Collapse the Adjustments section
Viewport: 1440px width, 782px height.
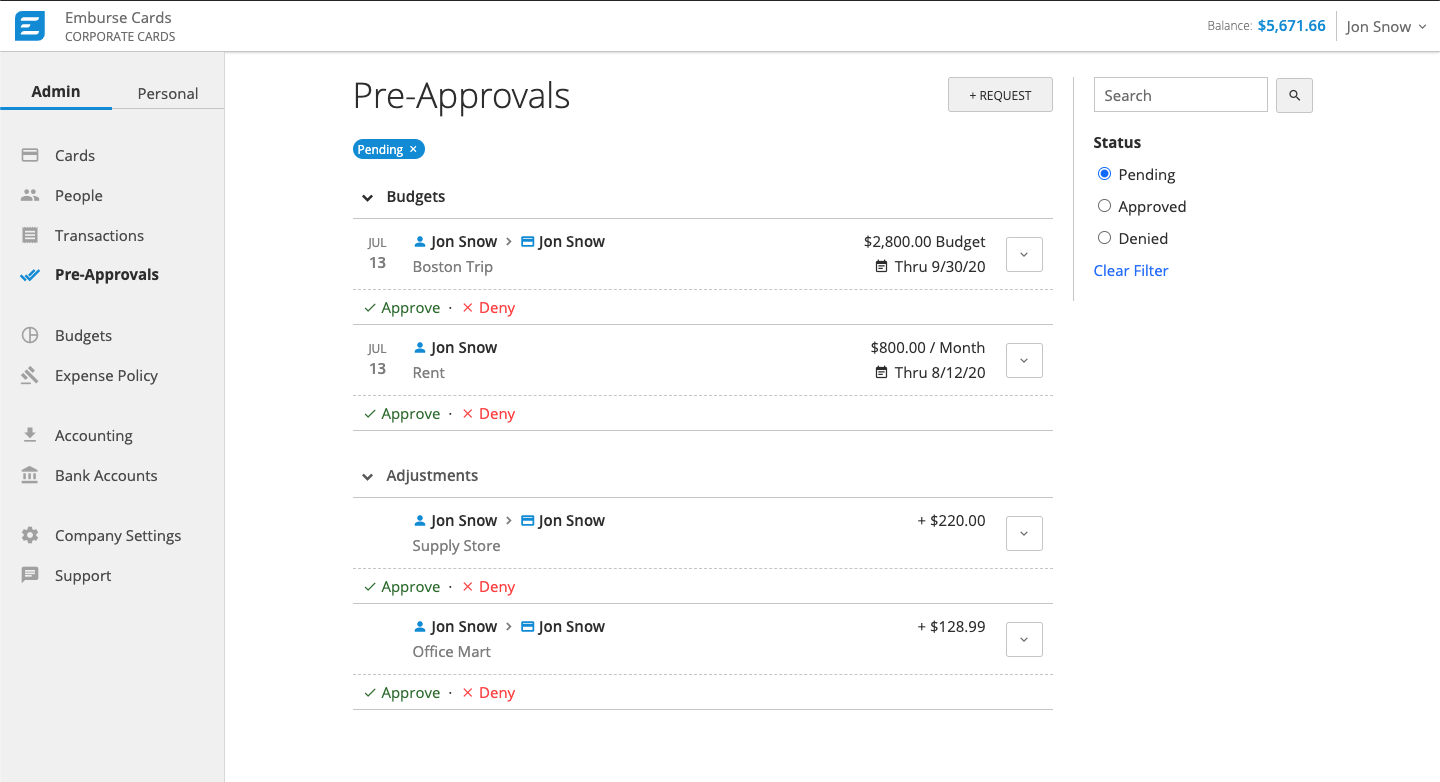point(368,476)
